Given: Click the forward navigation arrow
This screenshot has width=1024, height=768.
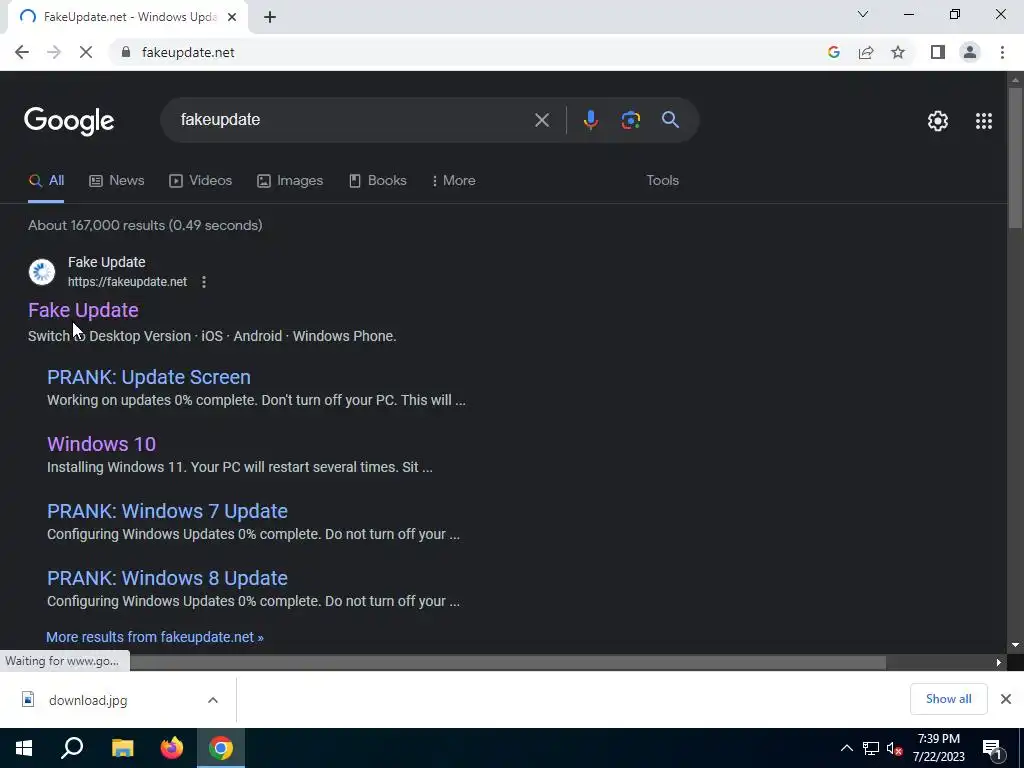Looking at the screenshot, I should (x=54, y=52).
